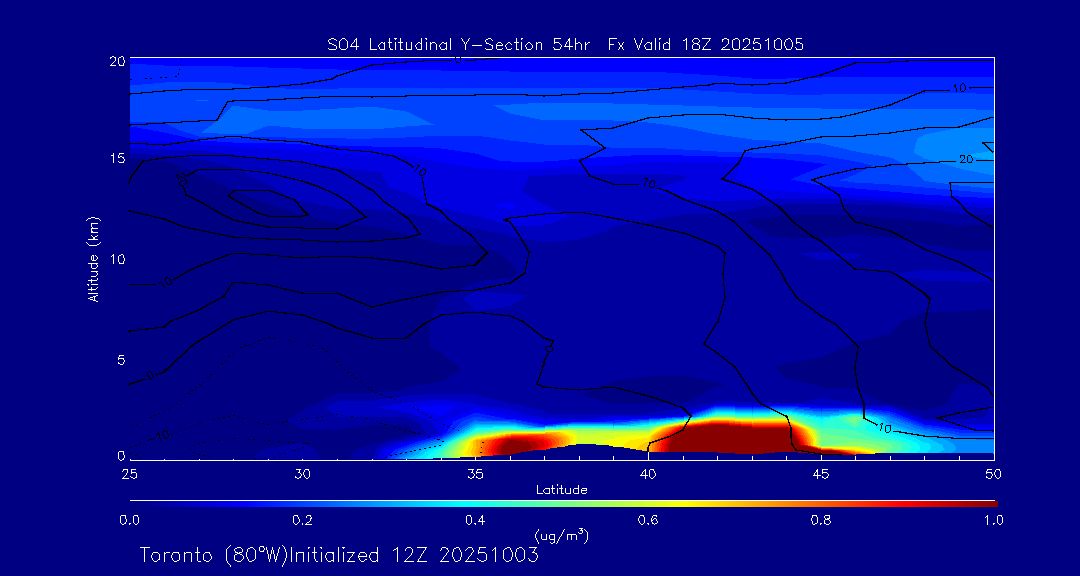
Task: Click the (ug/m³) units label
Action: [x=562, y=535]
